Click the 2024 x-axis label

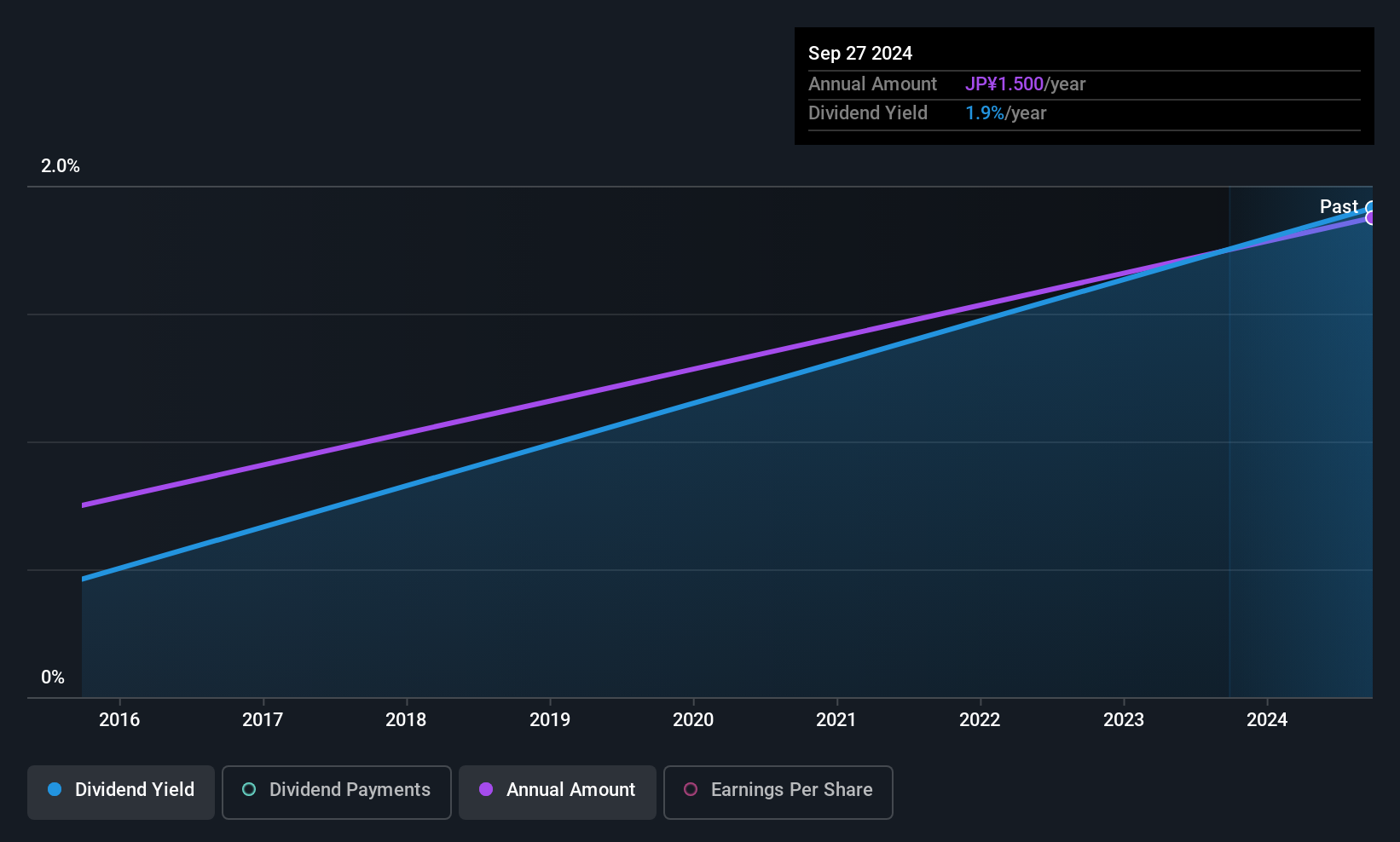tap(1267, 720)
